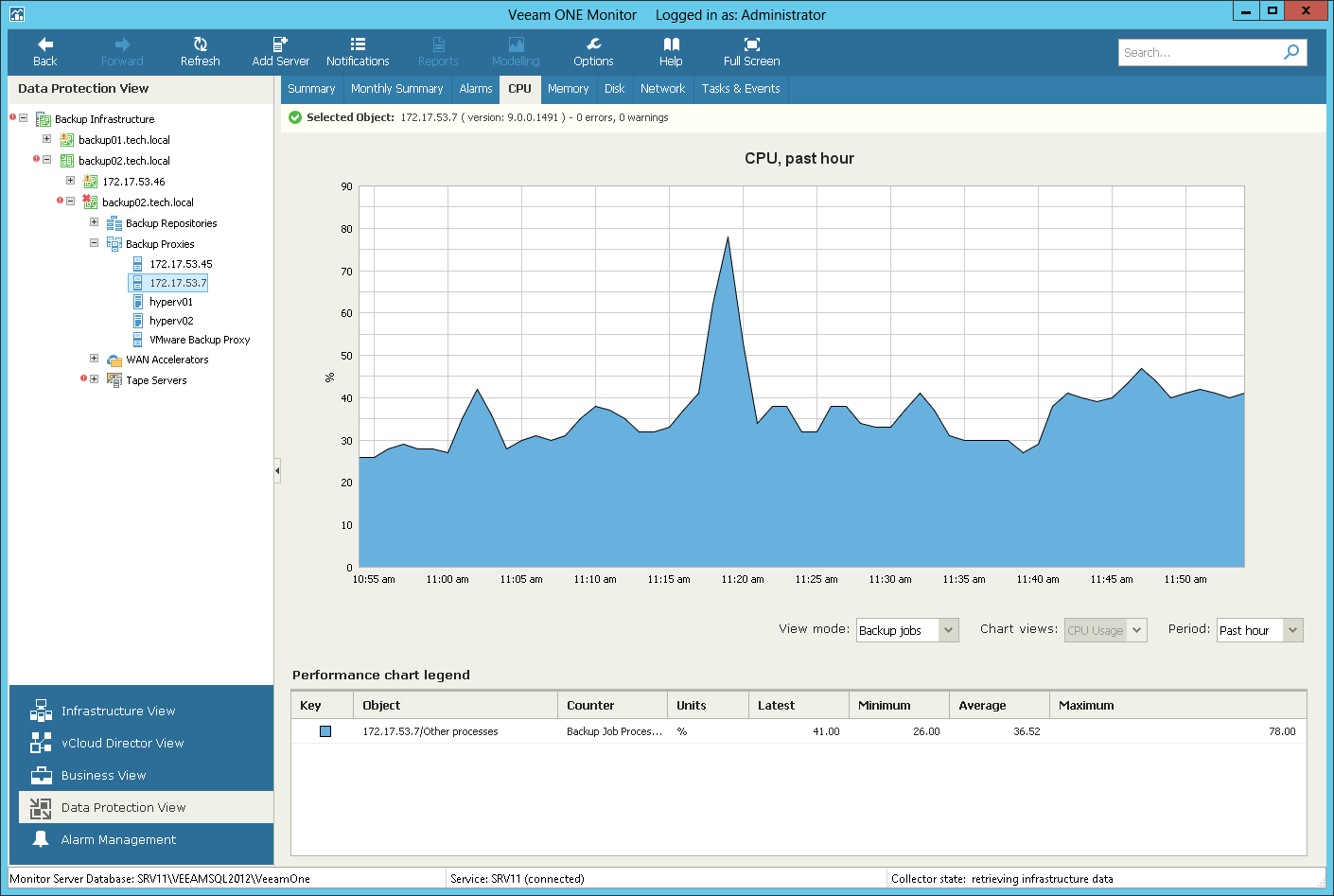Click the search magnifier icon
The image size is (1334, 896).
tap(1291, 52)
